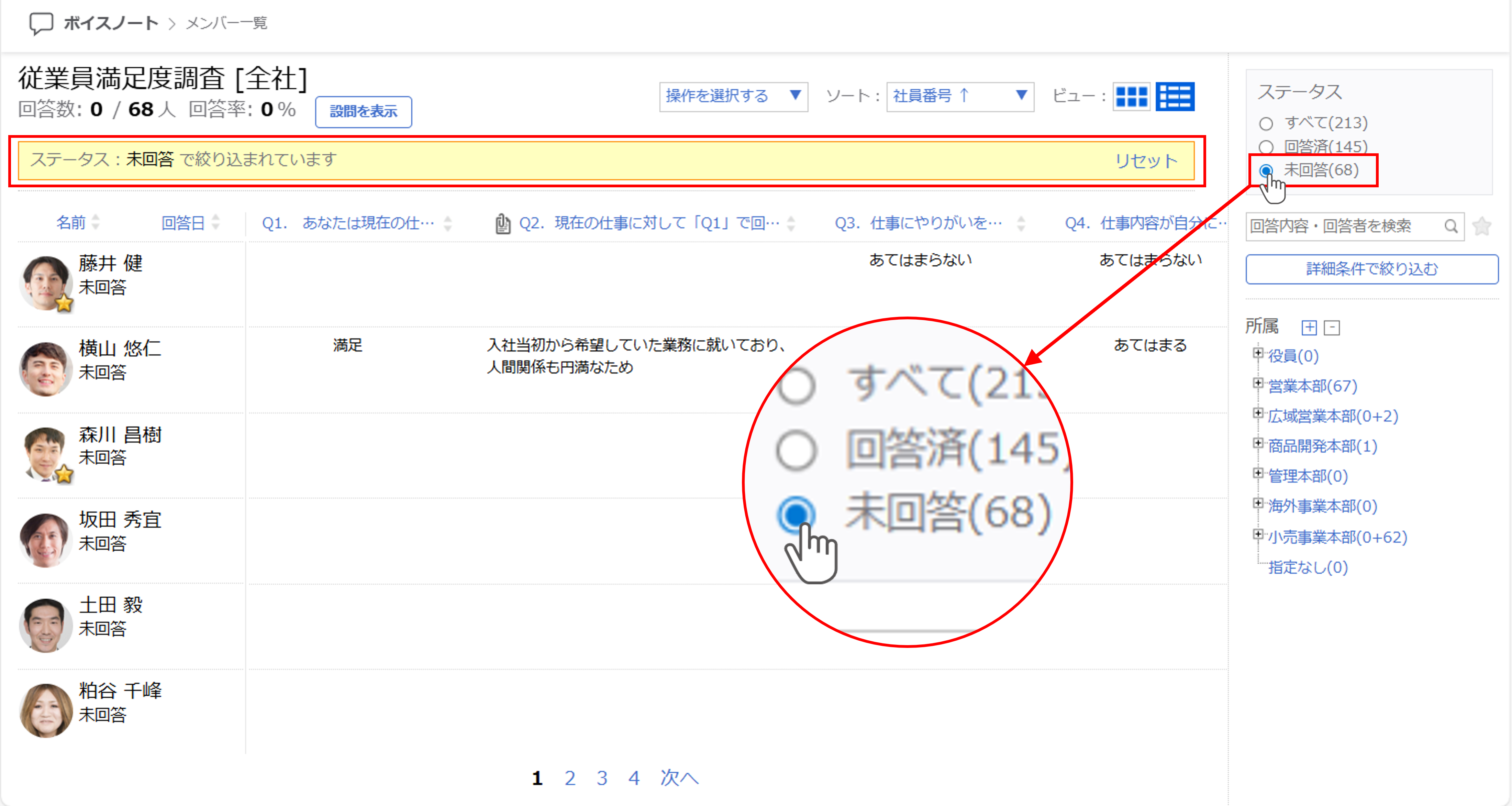Click expand-all plus icon next to 所属
The height and width of the screenshot is (806, 1512).
coord(1309,328)
